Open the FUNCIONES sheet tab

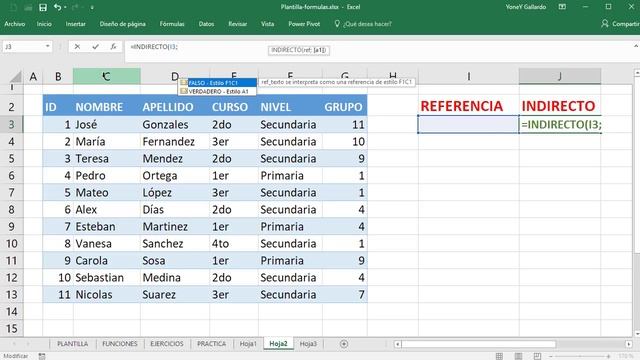(x=120, y=344)
